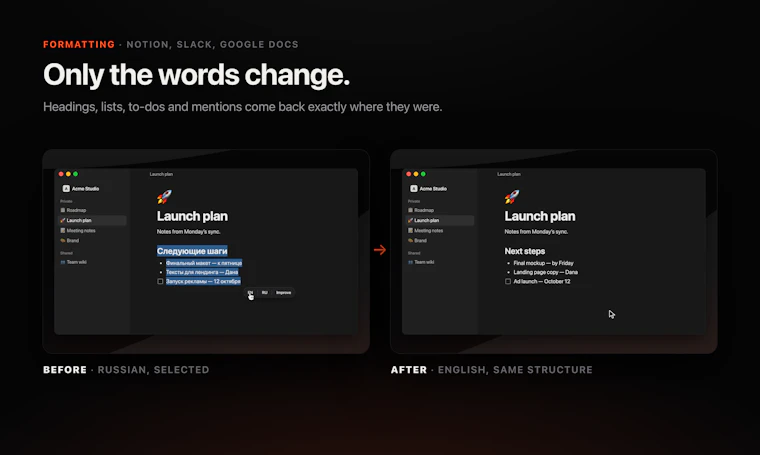Click the Launch plan sidebar icon in the After window
Image resolution: width=760 pixels, height=455 pixels.
[410, 220]
